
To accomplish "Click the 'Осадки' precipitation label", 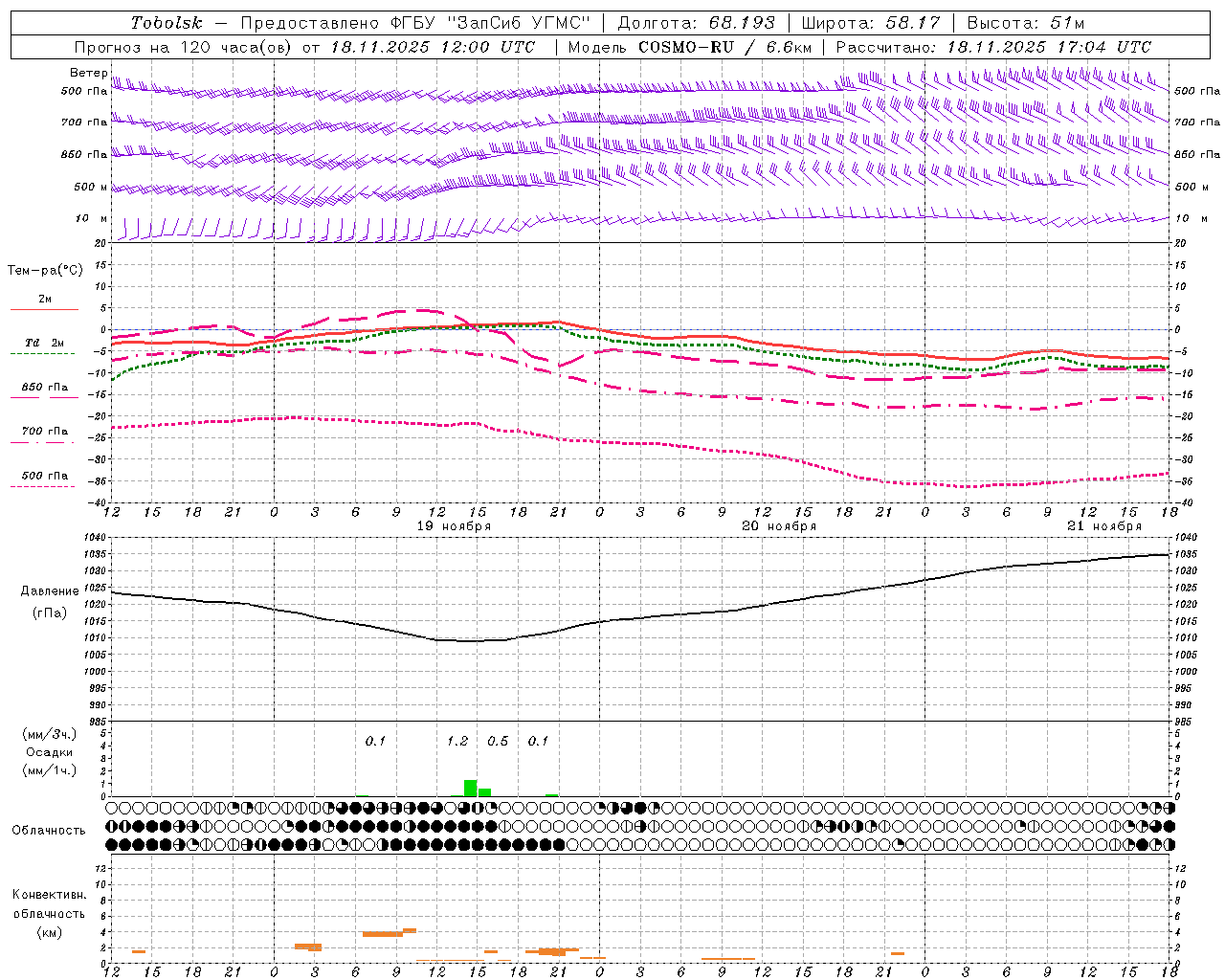I will point(50,752).
